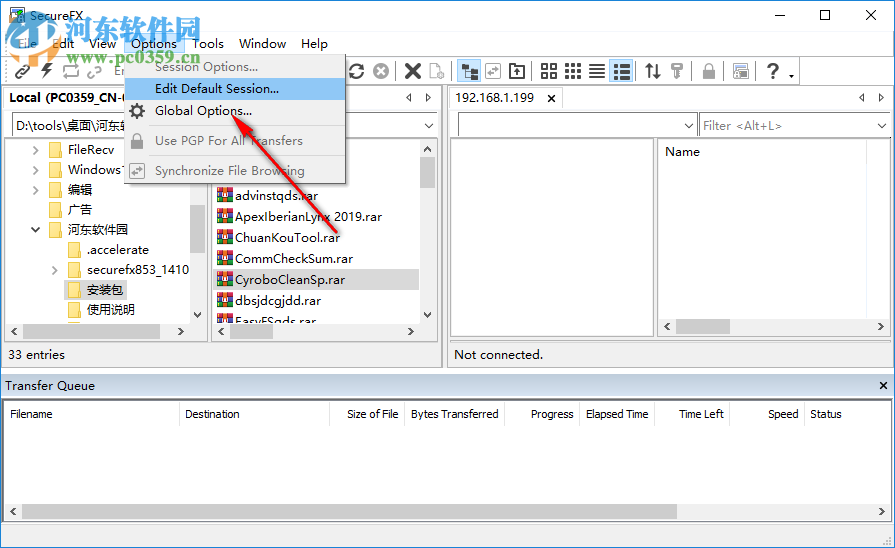Click the Stop circle-X icon
Screen dimensions: 895x548
tap(381, 71)
